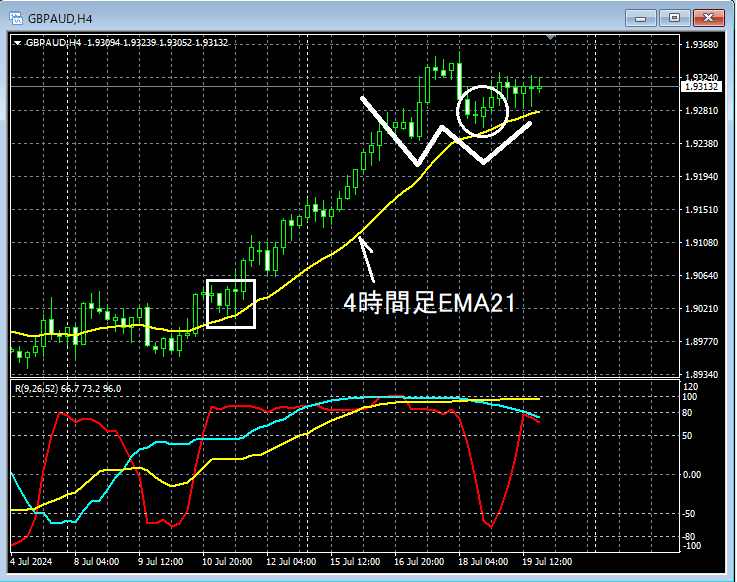The width and height of the screenshot is (737, 582).
Task: Minimize the GBPAUD,H4 chart window
Action: tap(640, 18)
